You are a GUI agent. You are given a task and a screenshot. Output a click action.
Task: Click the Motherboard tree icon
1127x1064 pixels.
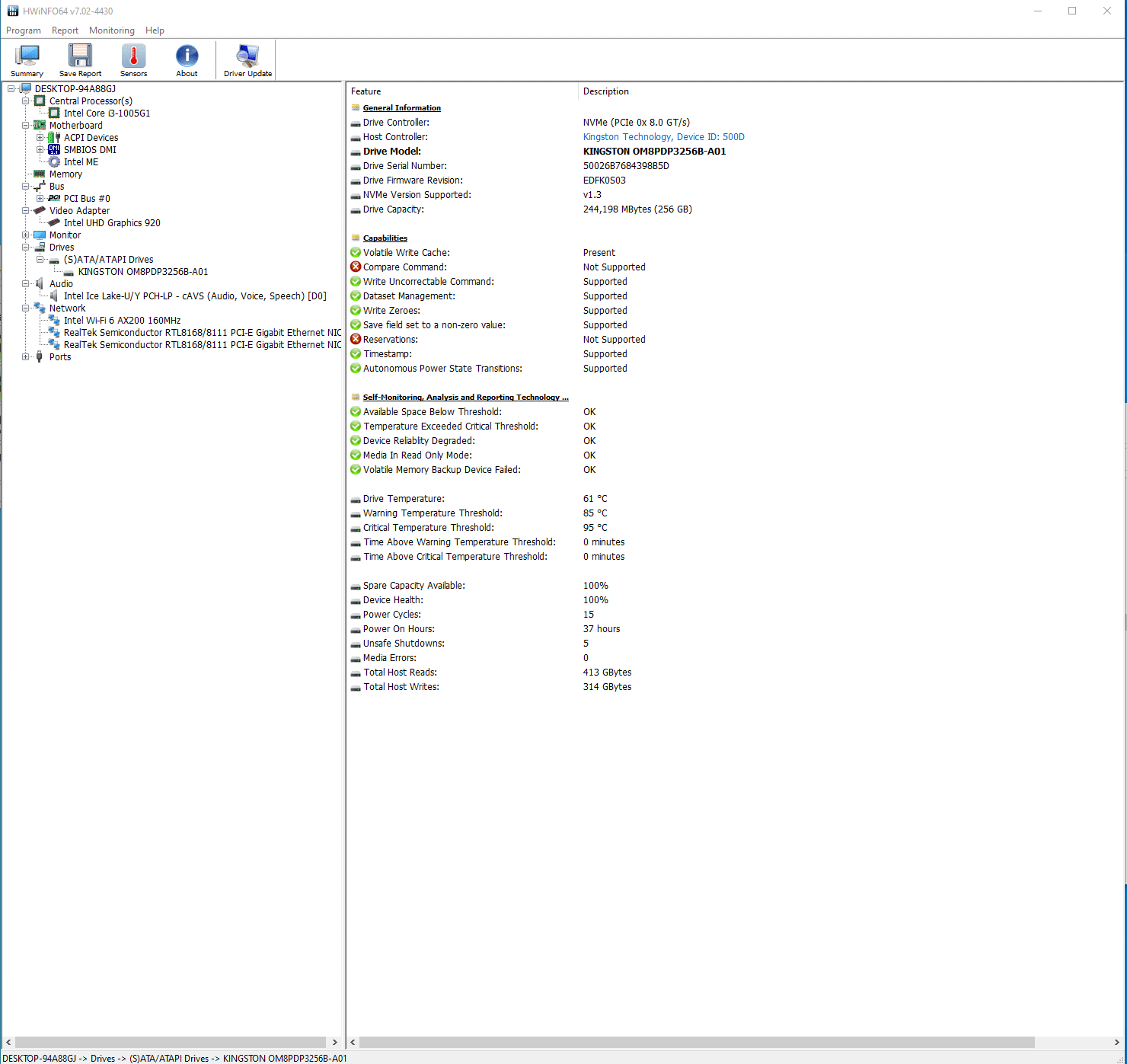[x=40, y=126]
